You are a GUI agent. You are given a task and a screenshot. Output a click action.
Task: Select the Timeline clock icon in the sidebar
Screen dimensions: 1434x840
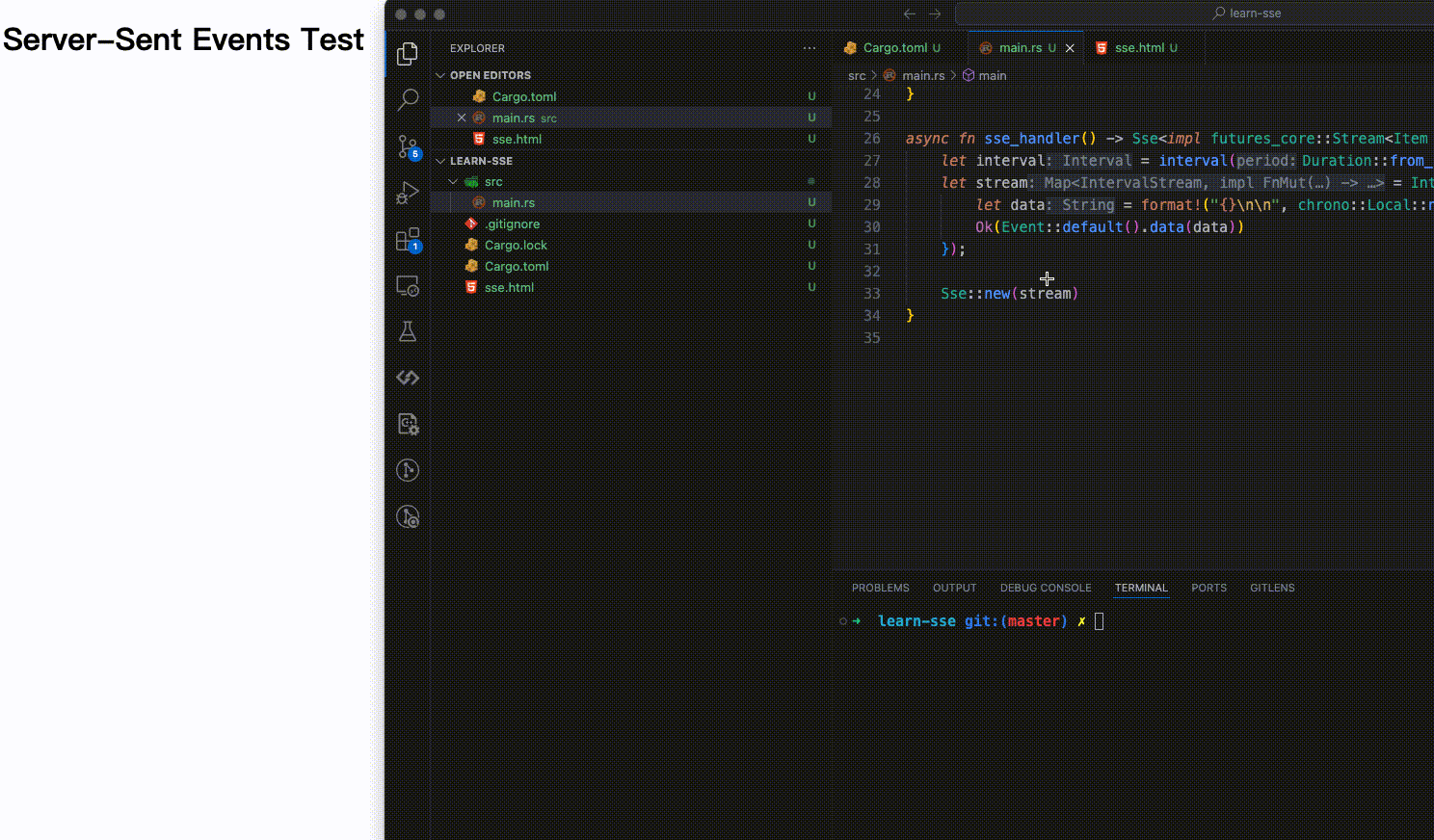pyautogui.click(x=408, y=470)
